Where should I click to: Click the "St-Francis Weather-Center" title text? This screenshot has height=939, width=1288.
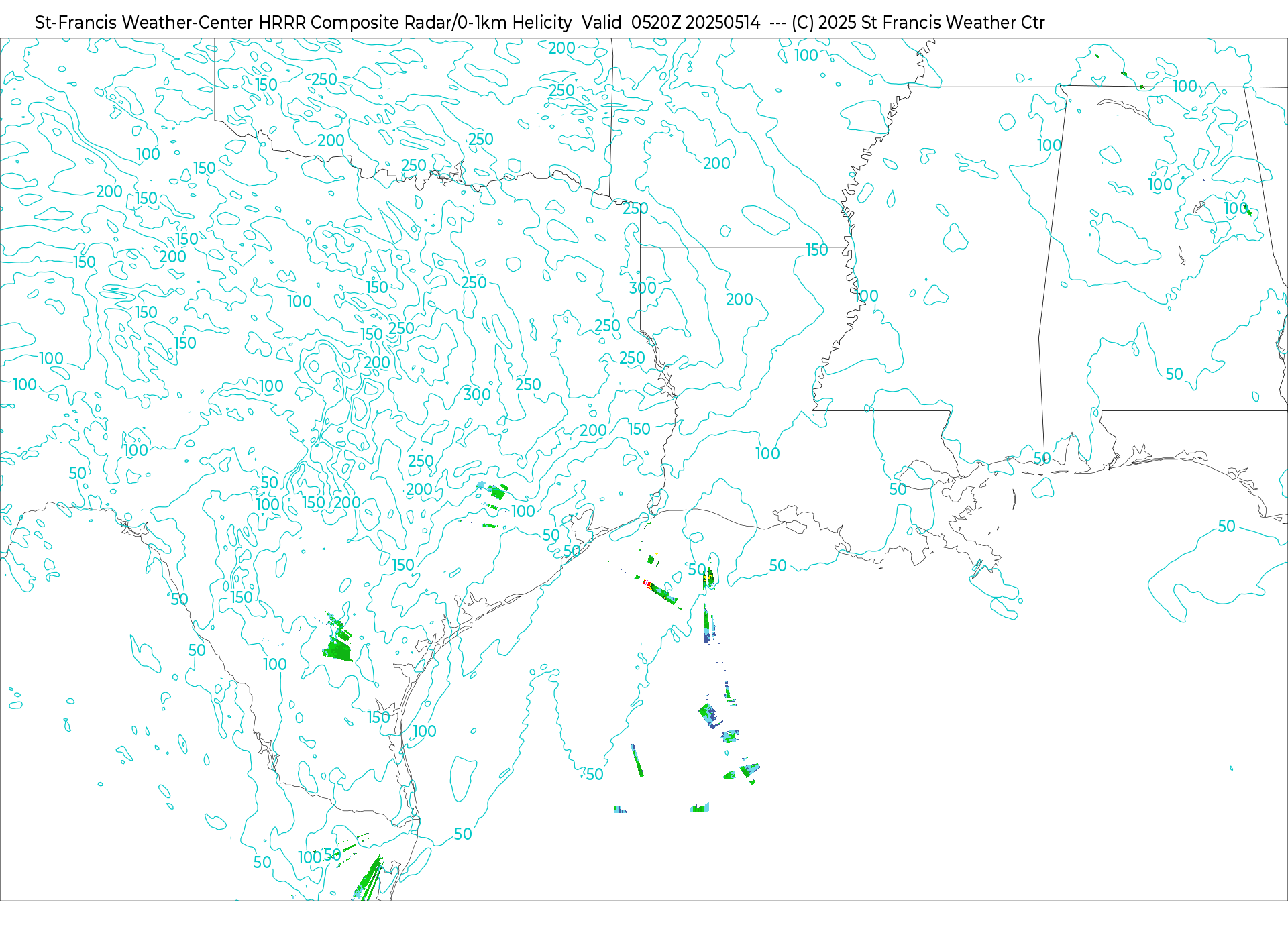[144, 23]
